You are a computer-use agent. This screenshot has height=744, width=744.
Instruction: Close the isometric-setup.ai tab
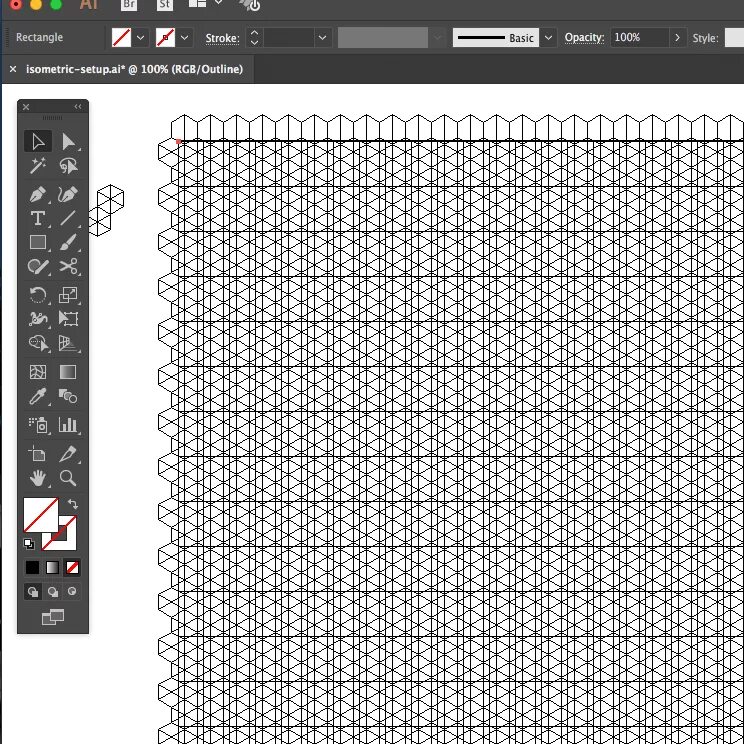tap(13, 69)
